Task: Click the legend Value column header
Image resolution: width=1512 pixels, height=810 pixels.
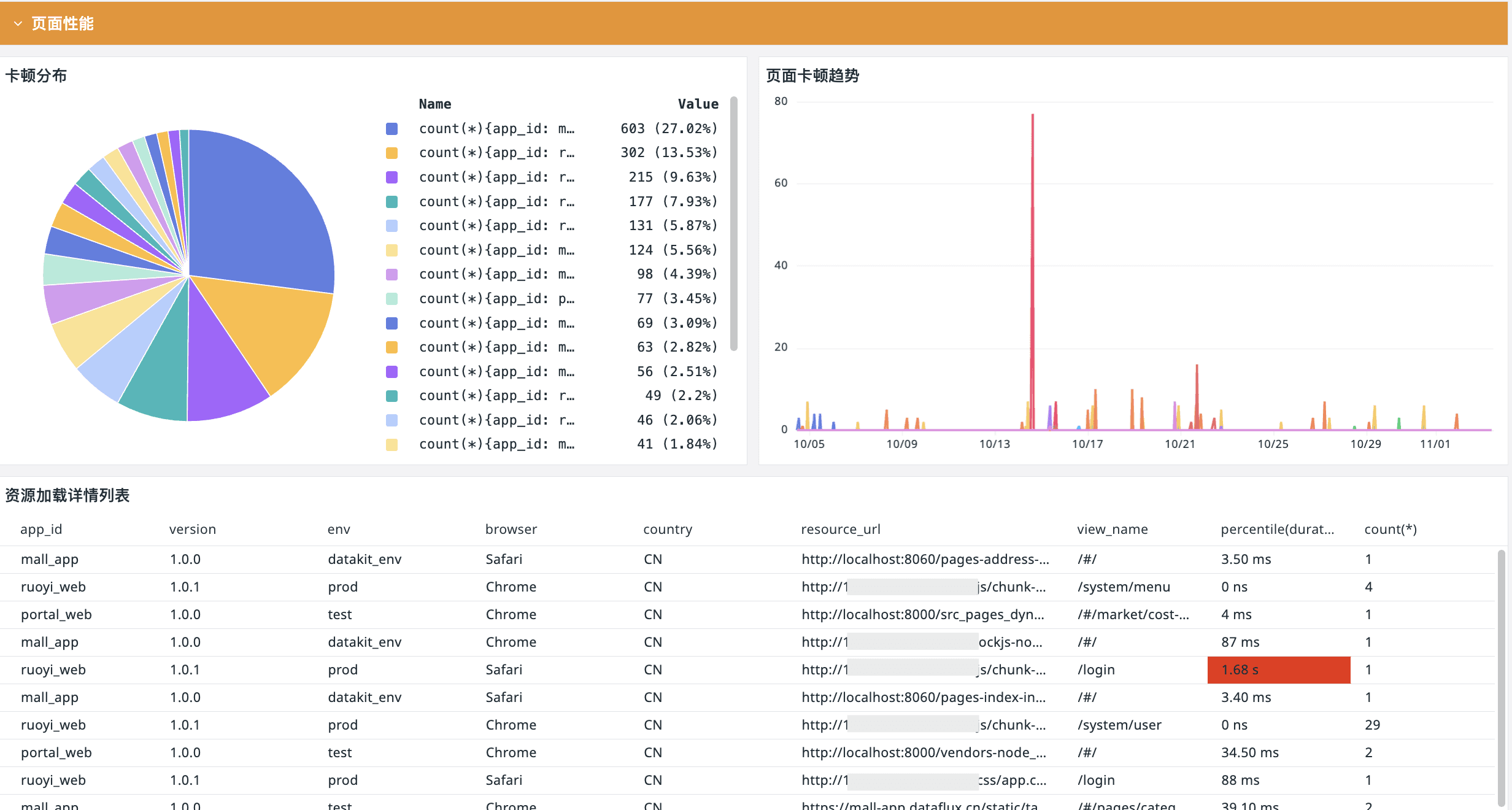Action: click(x=698, y=104)
